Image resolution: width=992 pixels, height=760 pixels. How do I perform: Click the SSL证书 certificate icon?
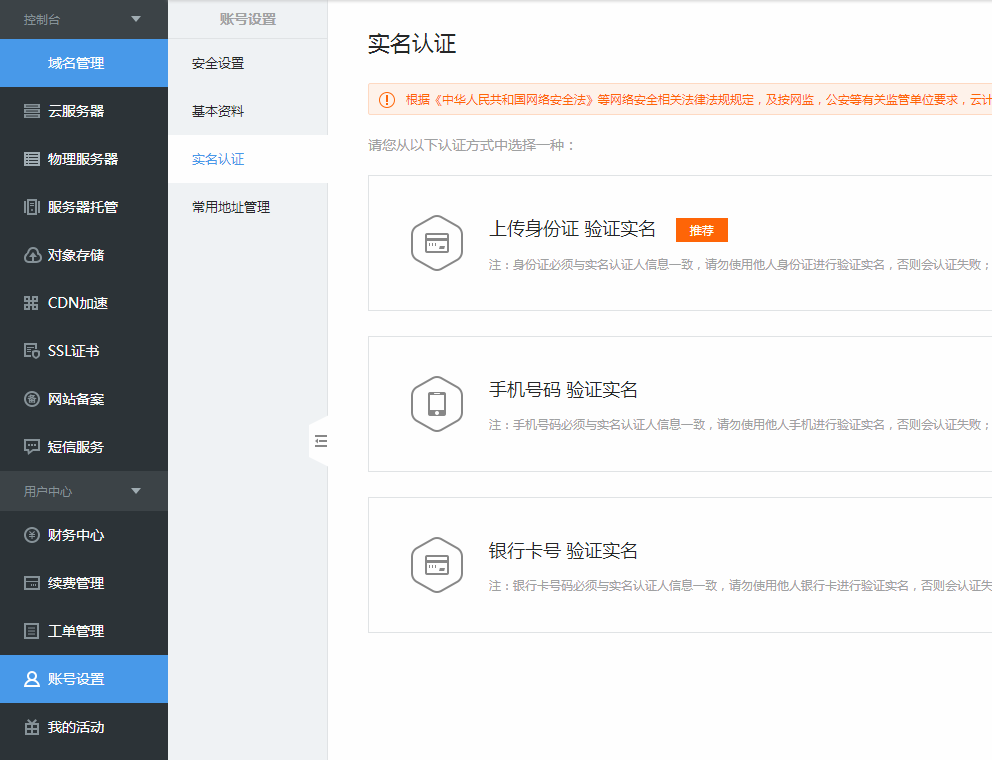pos(32,351)
